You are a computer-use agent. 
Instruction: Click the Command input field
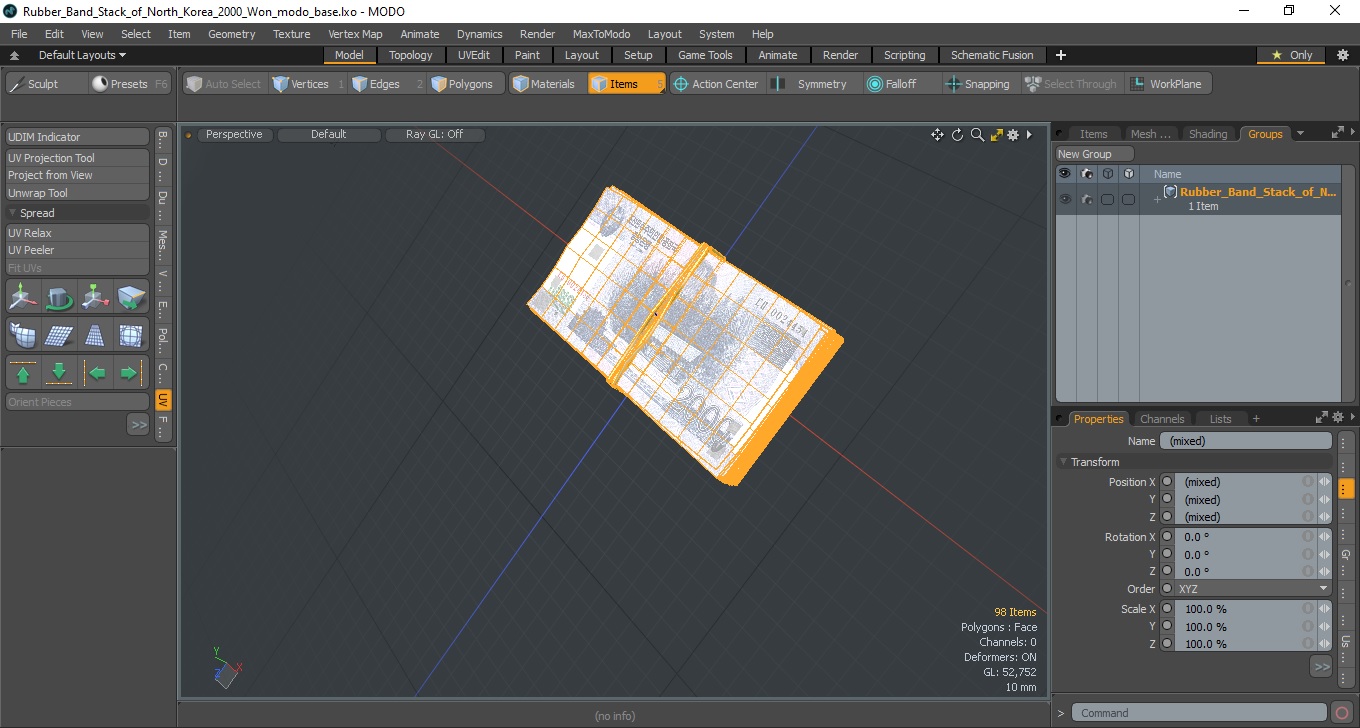tap(1199, 713)
